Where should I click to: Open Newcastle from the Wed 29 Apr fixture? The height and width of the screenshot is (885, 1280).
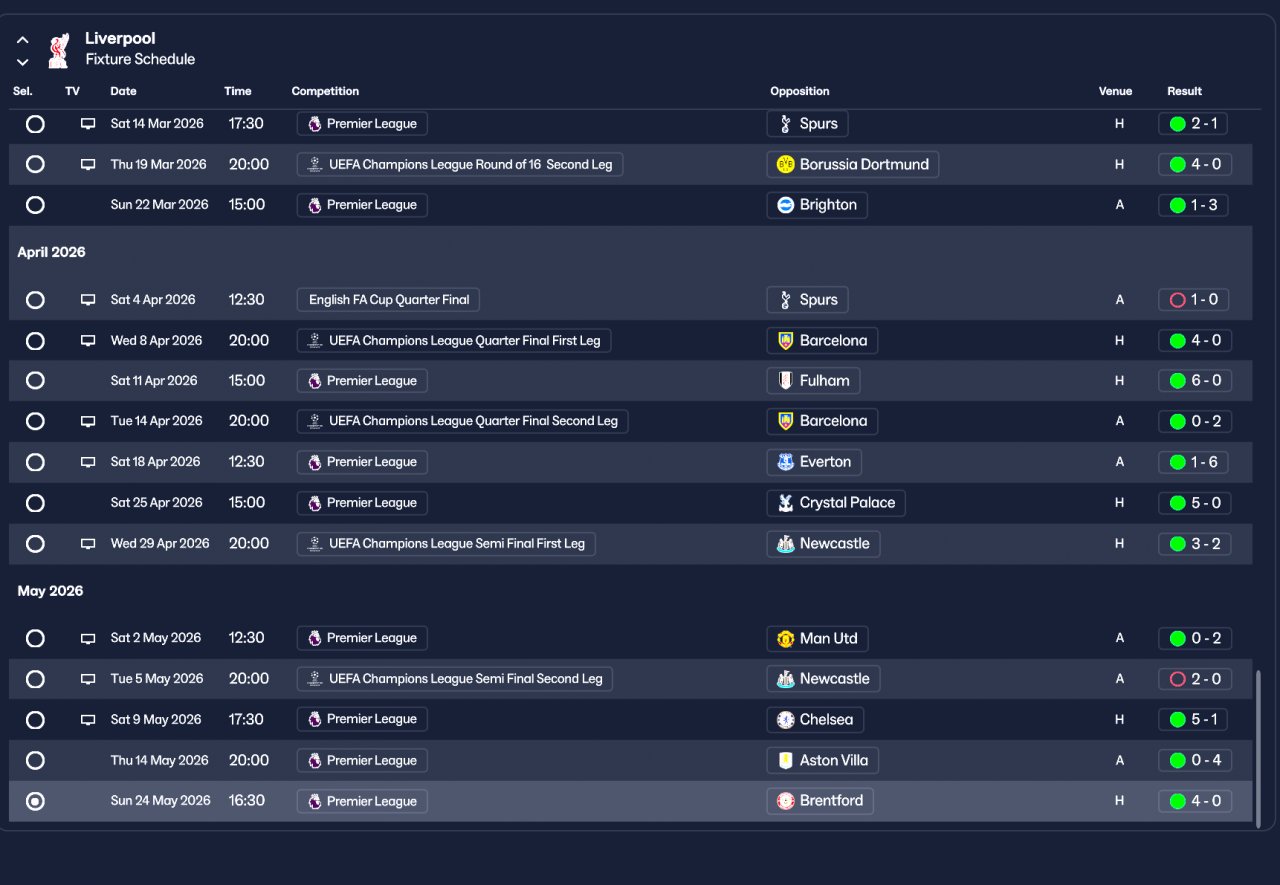[x=823, y=544]
